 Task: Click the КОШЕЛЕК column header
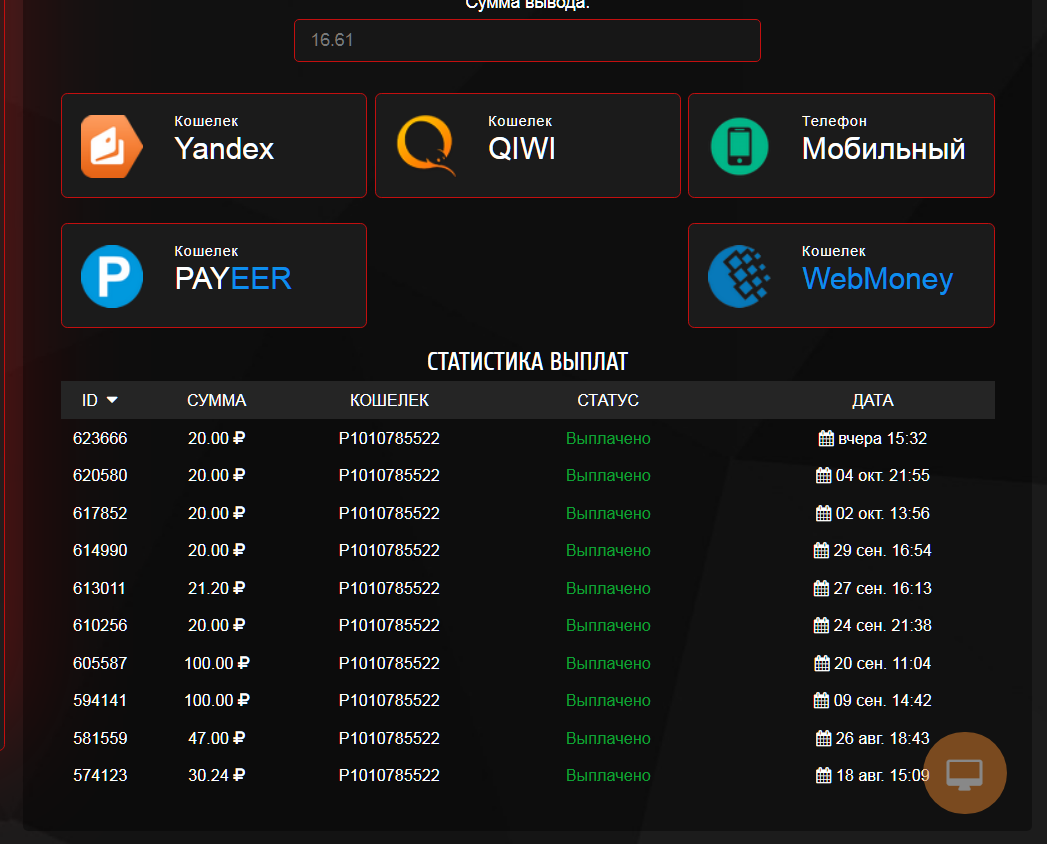point(389,400)
